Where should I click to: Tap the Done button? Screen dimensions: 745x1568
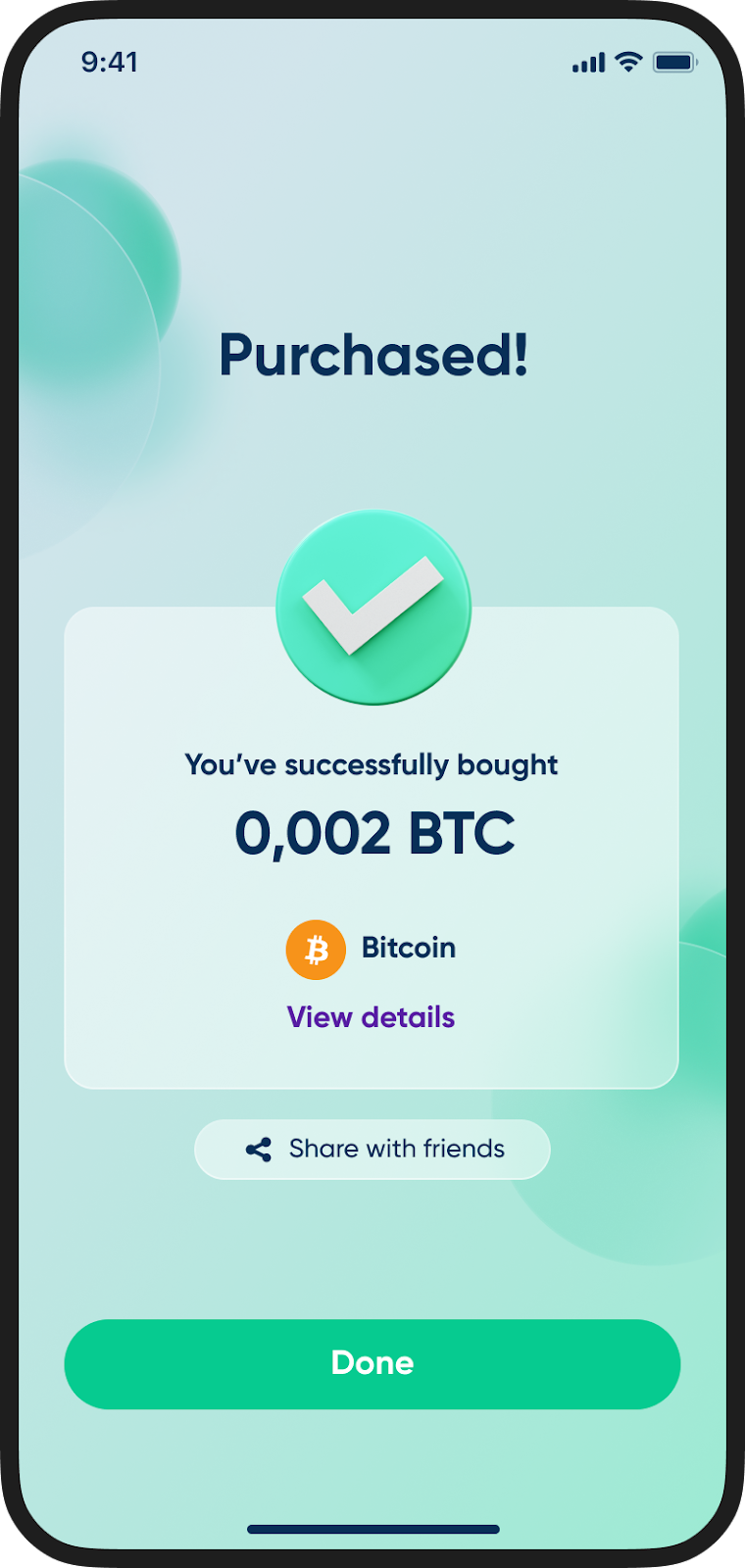coord(372,1364)
